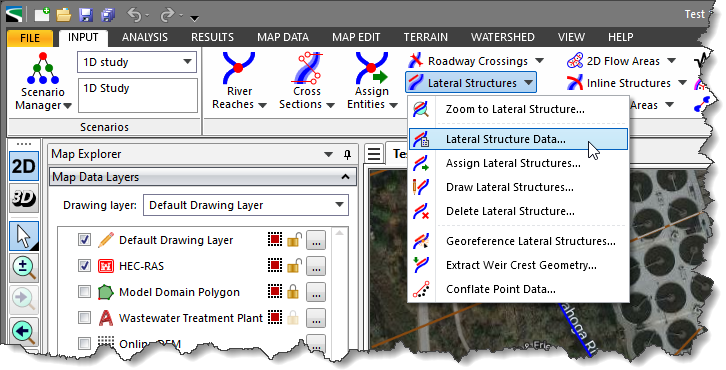Choose Georeference Lateral Structures menu item

point(518,241)
